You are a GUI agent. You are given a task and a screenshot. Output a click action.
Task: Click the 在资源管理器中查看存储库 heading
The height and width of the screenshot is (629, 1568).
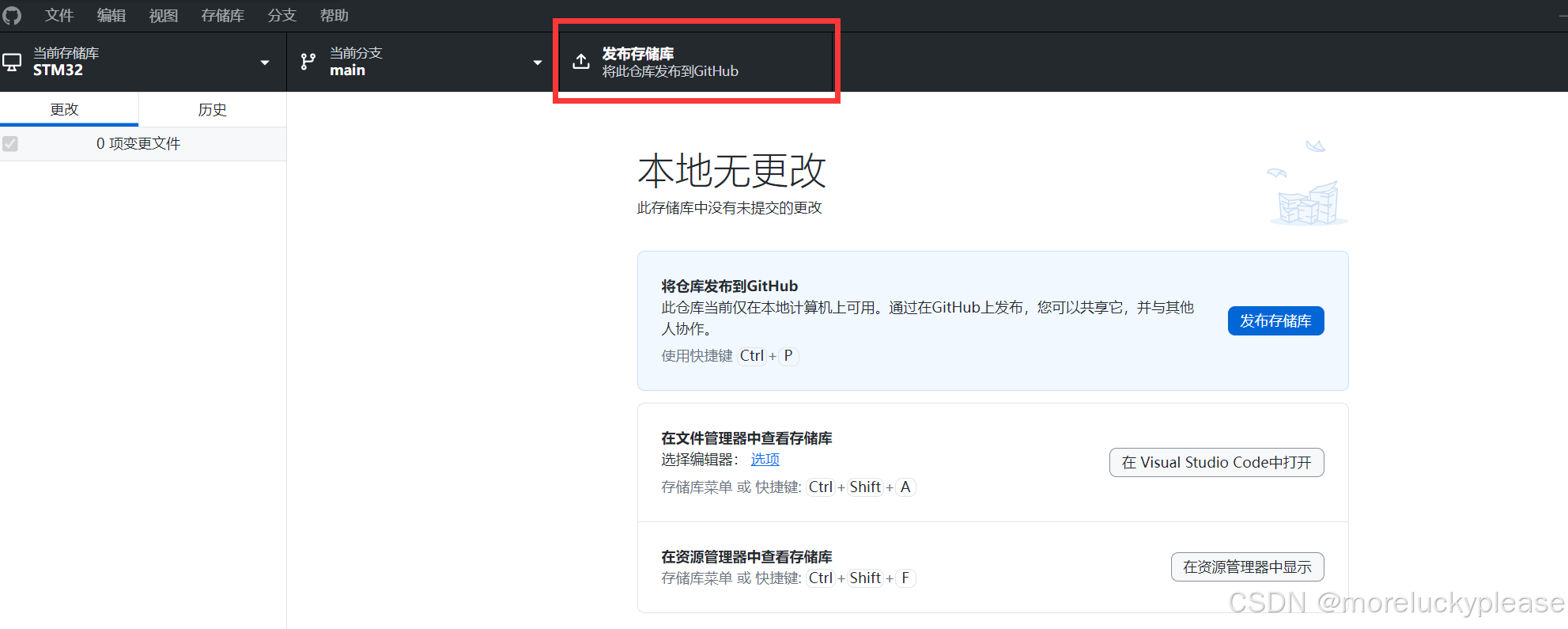pos(746,556)
